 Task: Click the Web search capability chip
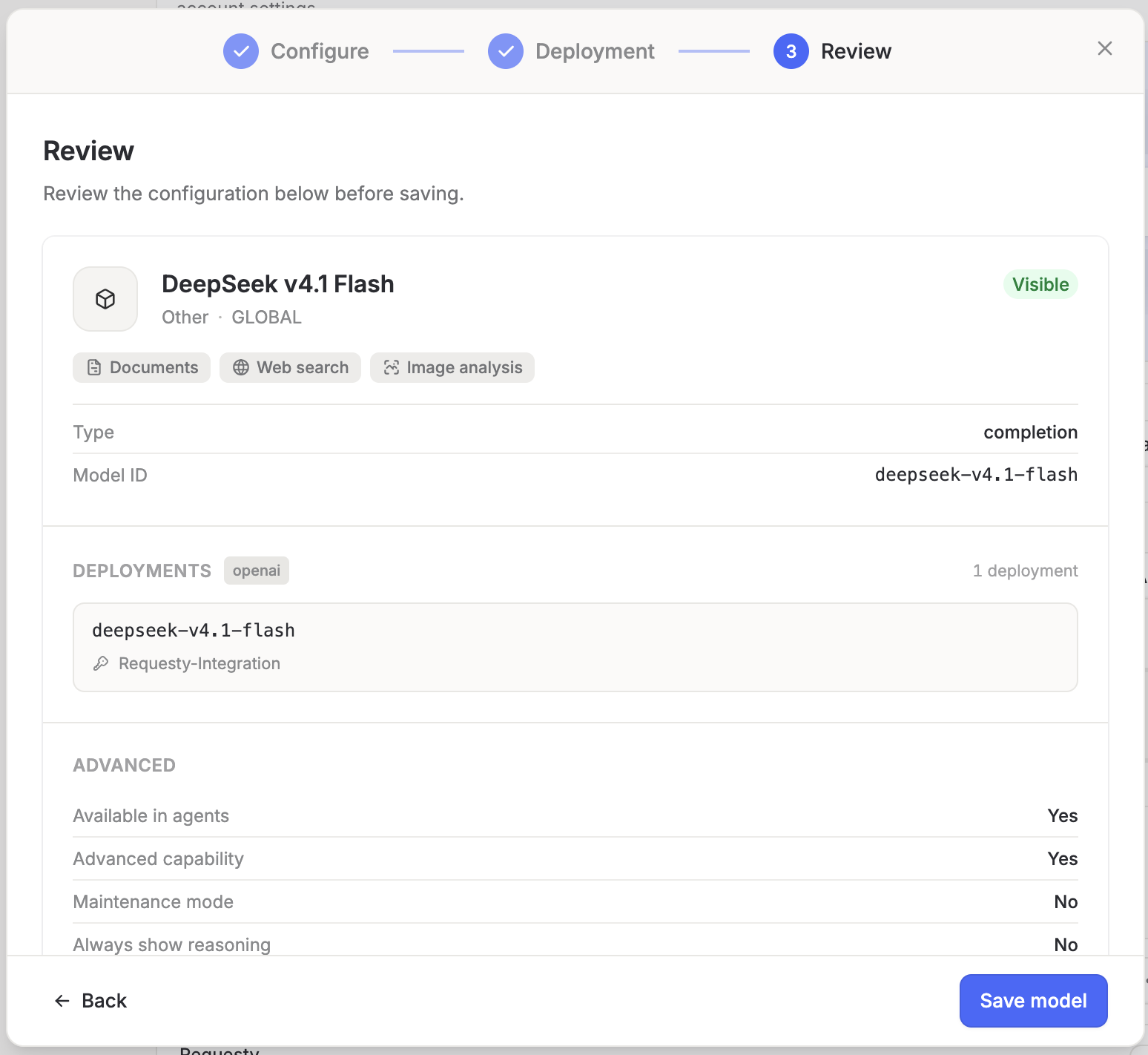pos(290,367)
